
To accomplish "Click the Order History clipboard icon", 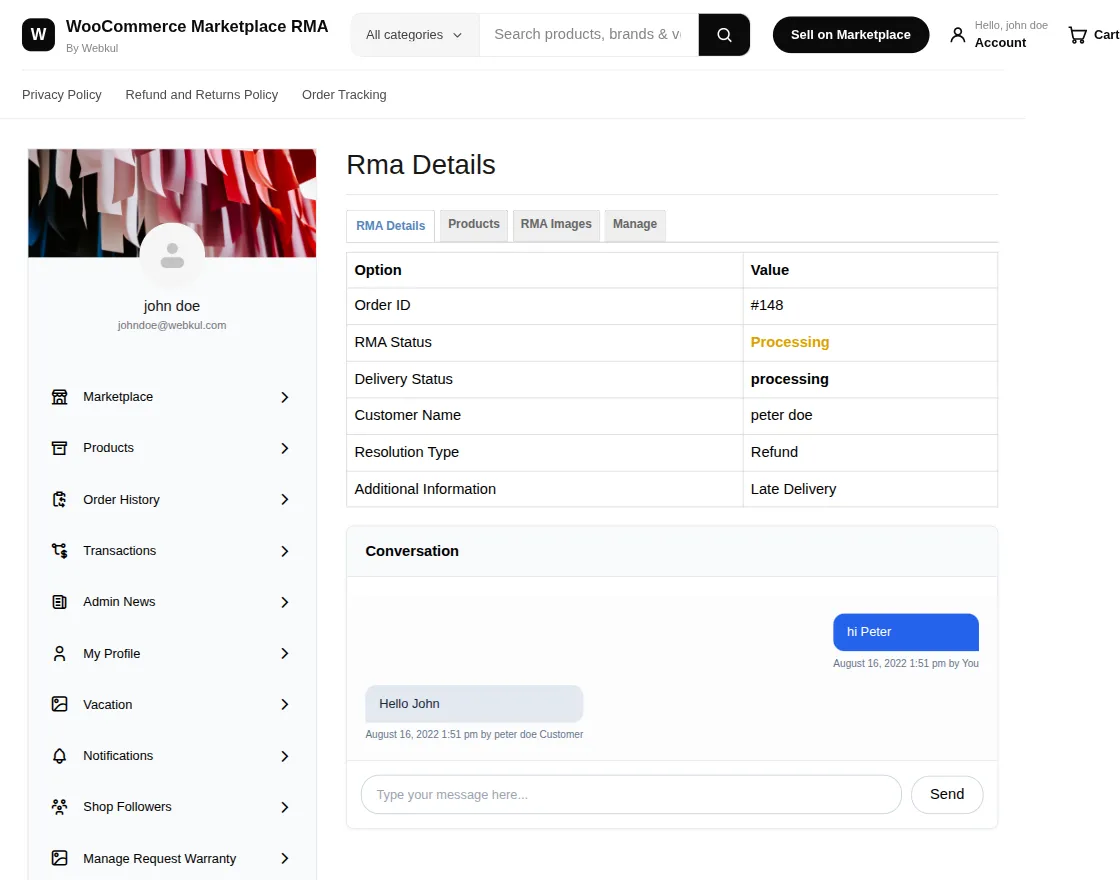I will point(59,499).
